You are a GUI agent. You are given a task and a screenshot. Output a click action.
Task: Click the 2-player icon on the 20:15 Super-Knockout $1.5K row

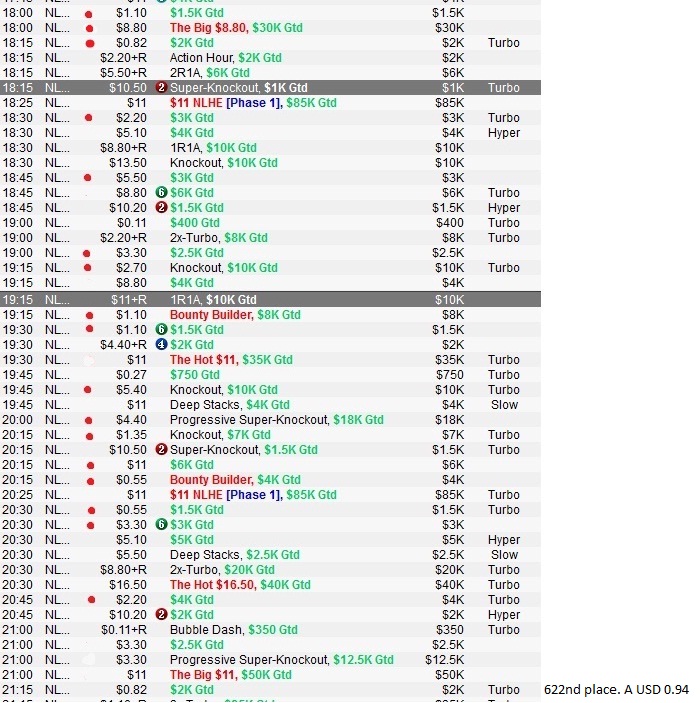pyautogui.click(x=161, y=449)
